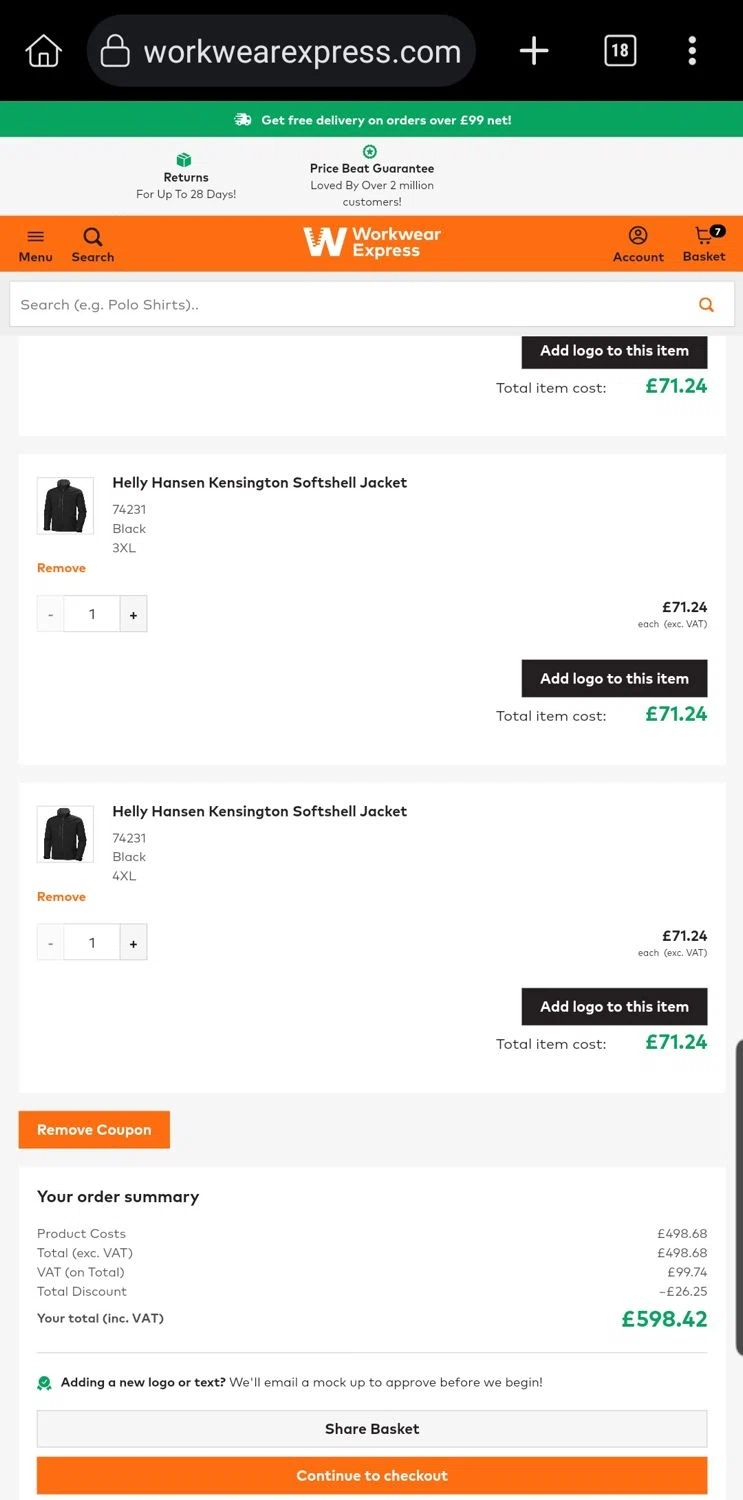
Task: Open a new browser tab with plus icon
Action: point(534,51)
